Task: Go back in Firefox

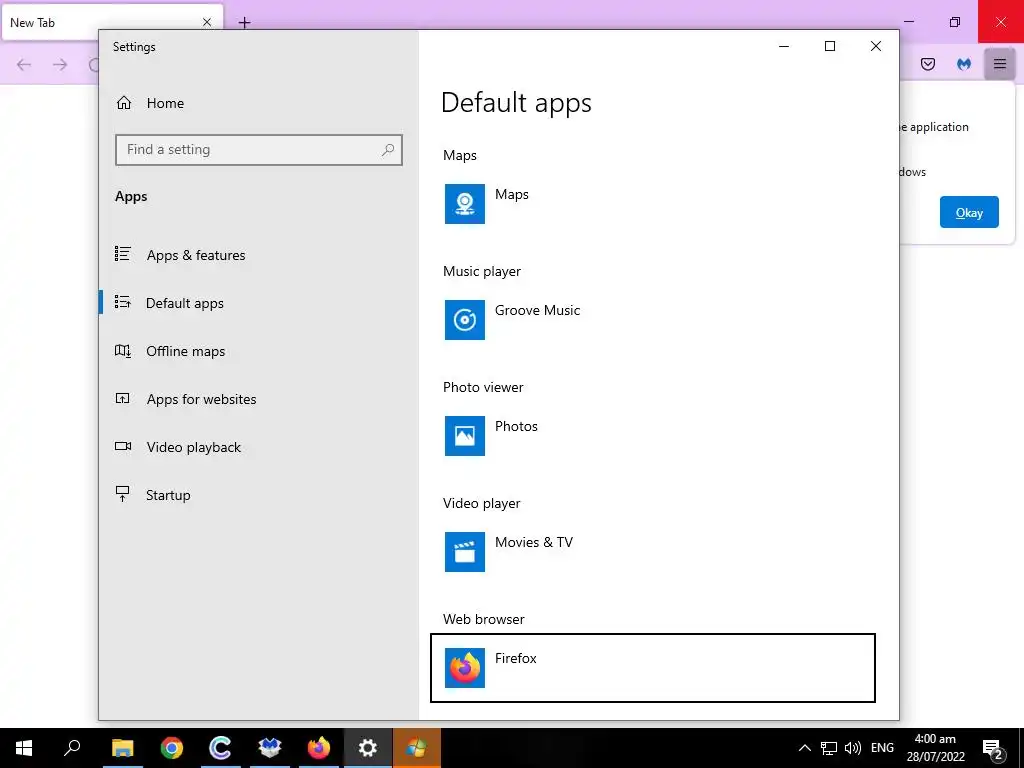Action: (x=24, y=65)
